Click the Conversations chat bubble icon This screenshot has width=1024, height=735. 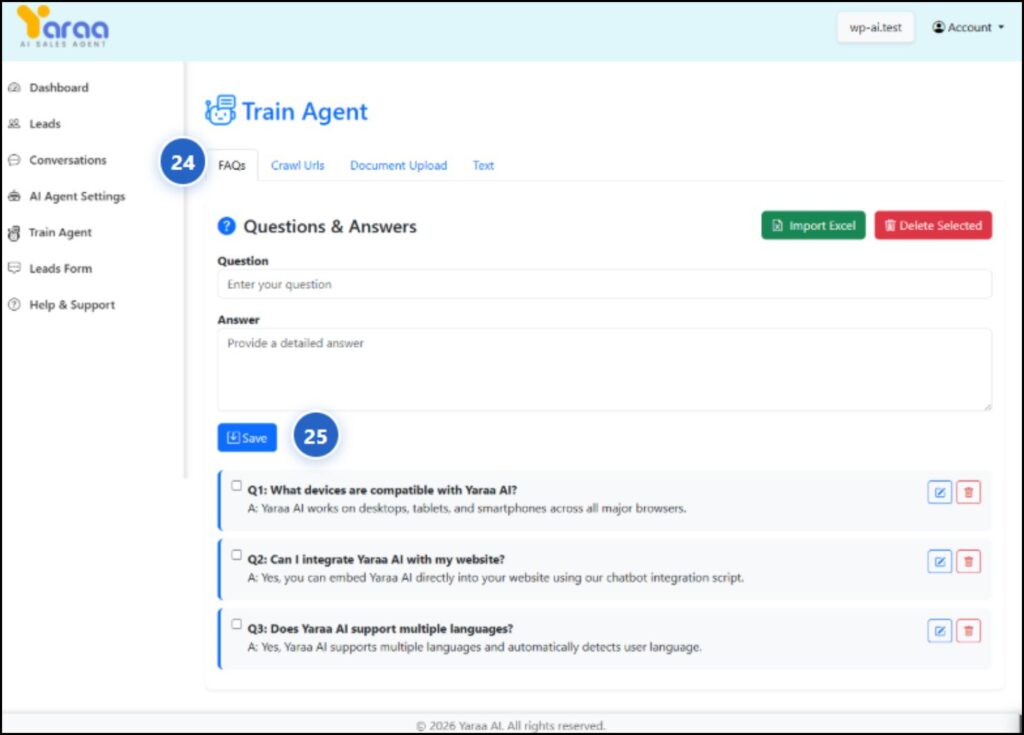(14, 160)
